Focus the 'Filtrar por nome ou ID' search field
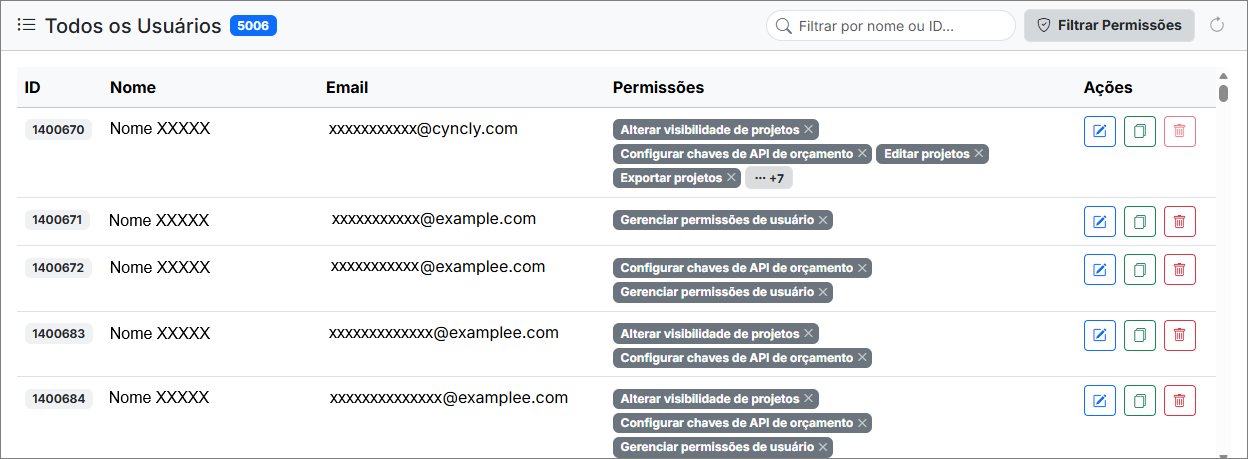The image size is (1248, 459). [x=891, y=26]
